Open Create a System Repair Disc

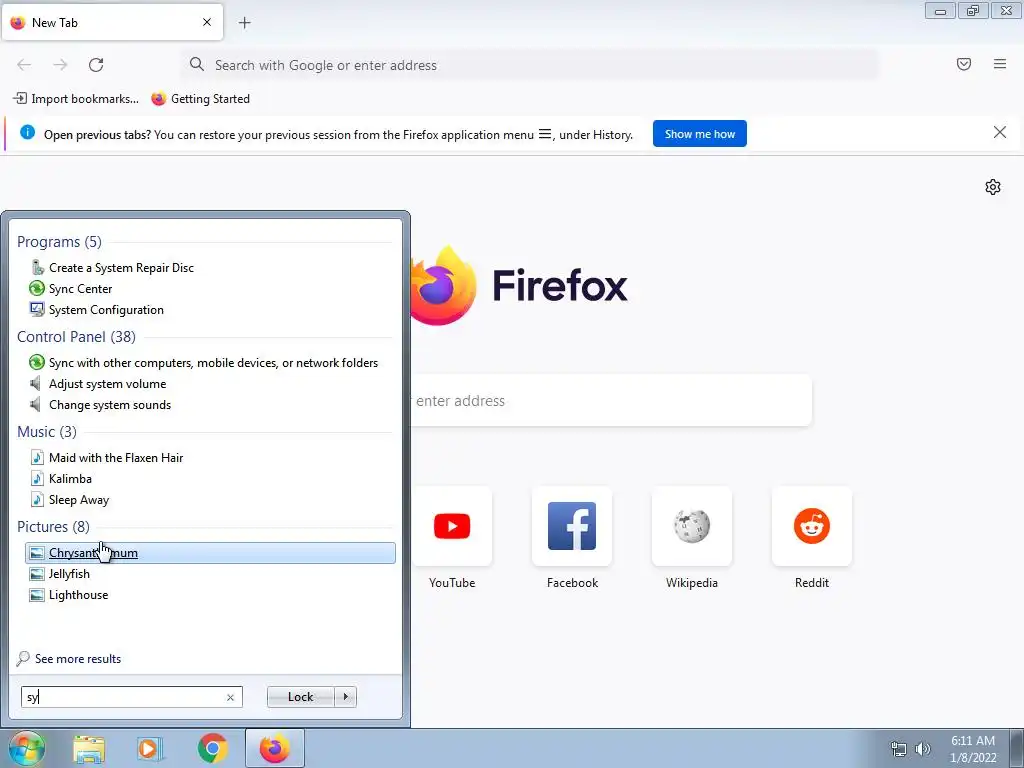coord(210,268)
